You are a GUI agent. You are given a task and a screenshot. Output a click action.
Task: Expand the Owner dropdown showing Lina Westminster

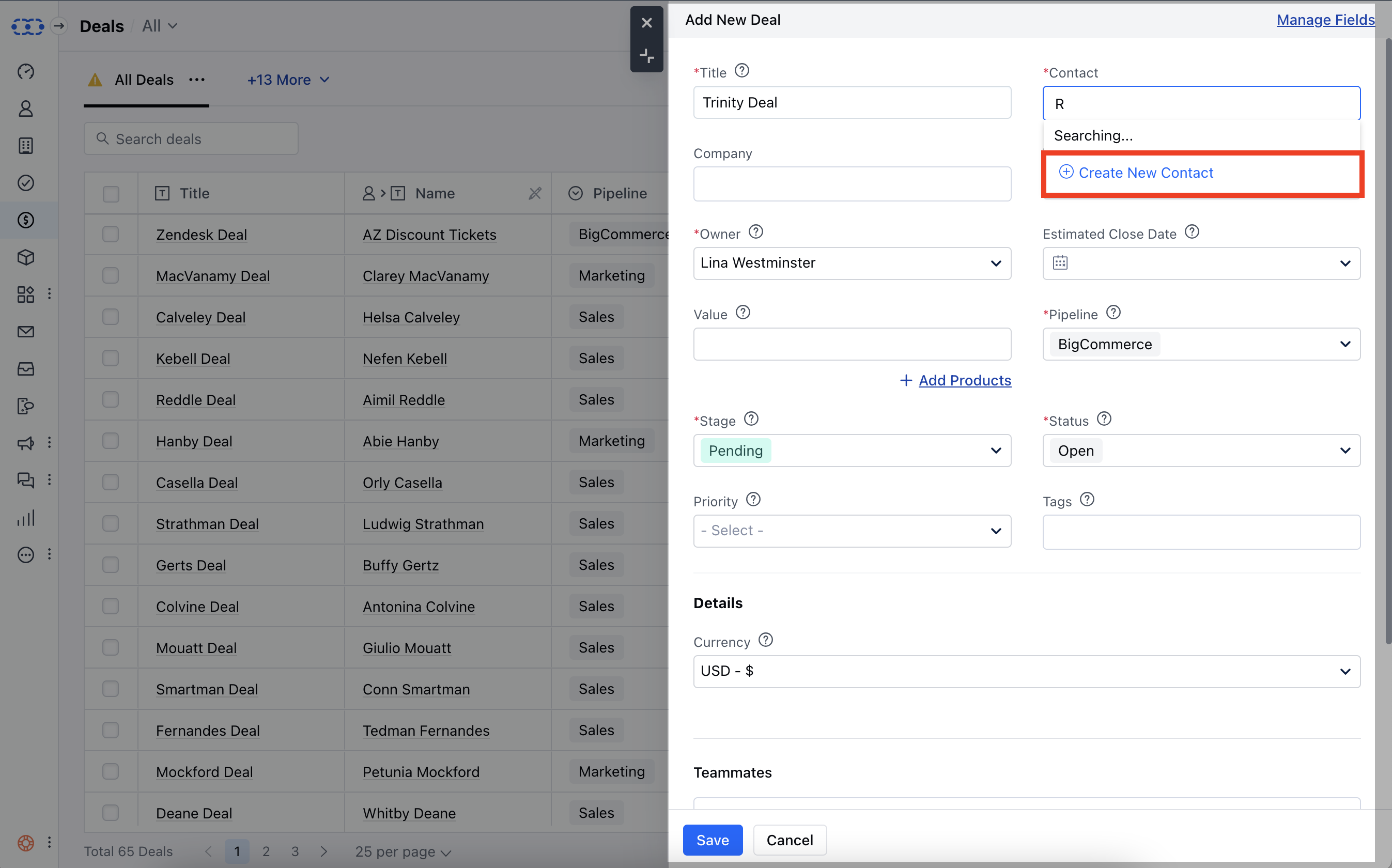[x=852, y=263]
